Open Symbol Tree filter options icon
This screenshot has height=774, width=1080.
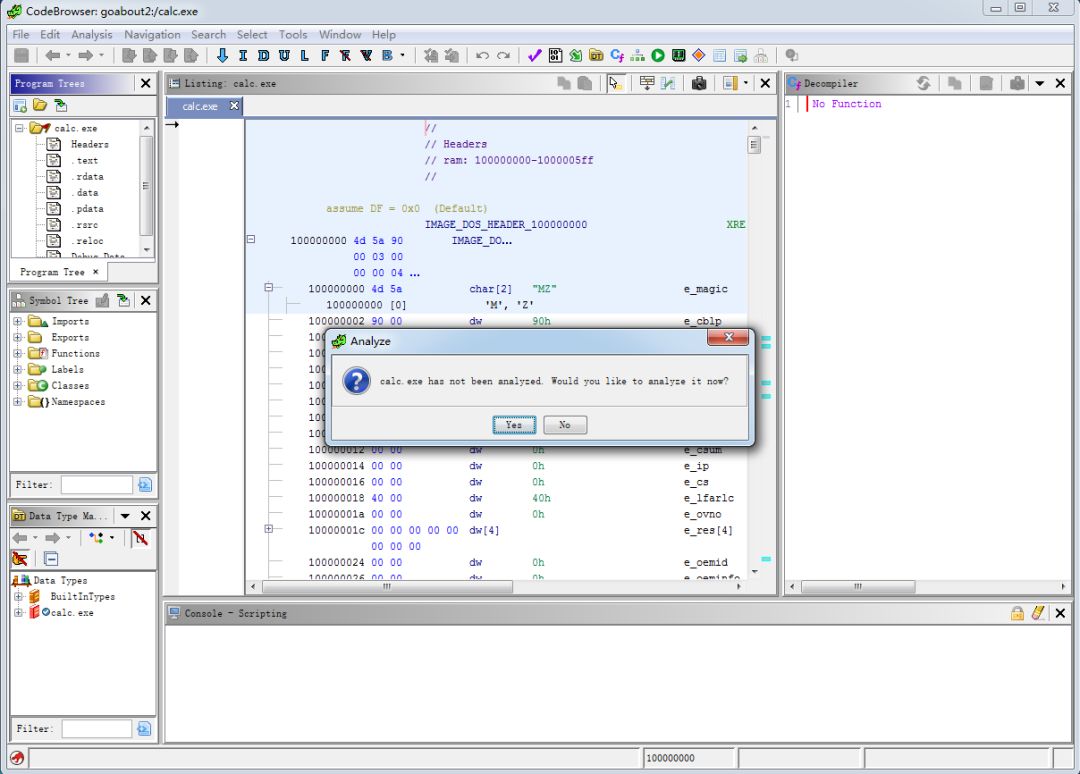pyautogui.click(x=145, y=485)
